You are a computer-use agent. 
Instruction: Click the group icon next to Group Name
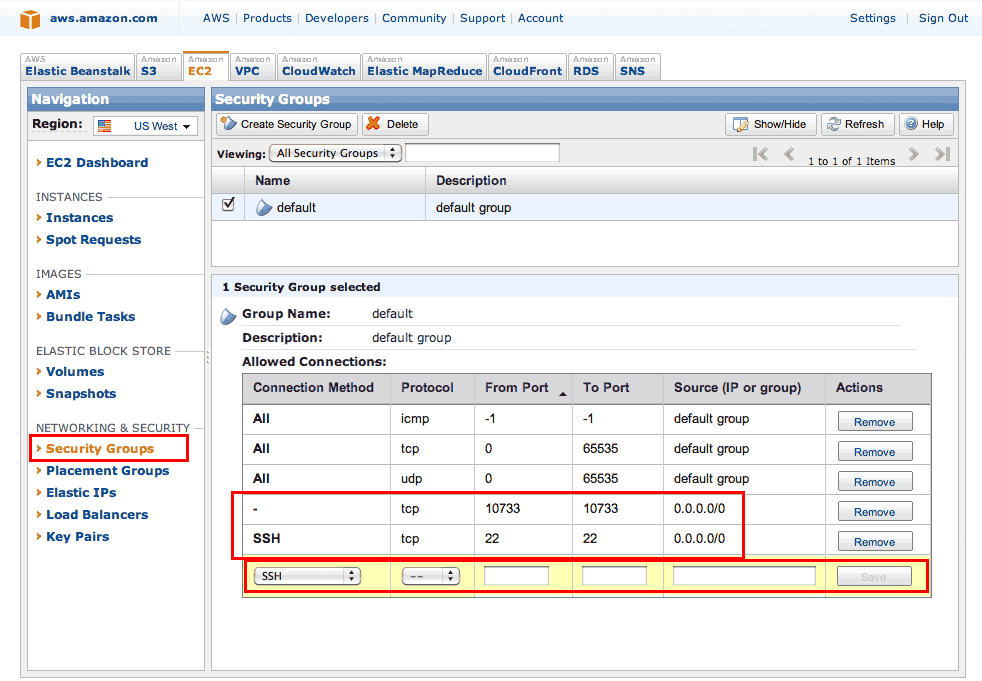(x=228, y=316)
